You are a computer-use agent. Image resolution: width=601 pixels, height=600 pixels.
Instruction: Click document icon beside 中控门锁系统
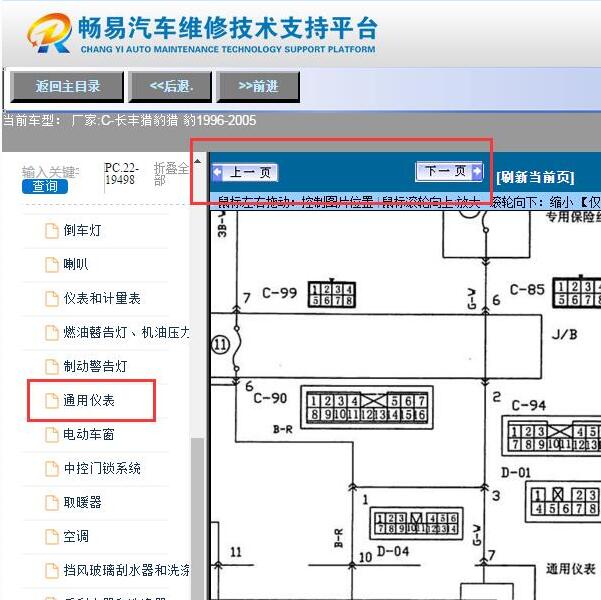(x=52, y=468)
